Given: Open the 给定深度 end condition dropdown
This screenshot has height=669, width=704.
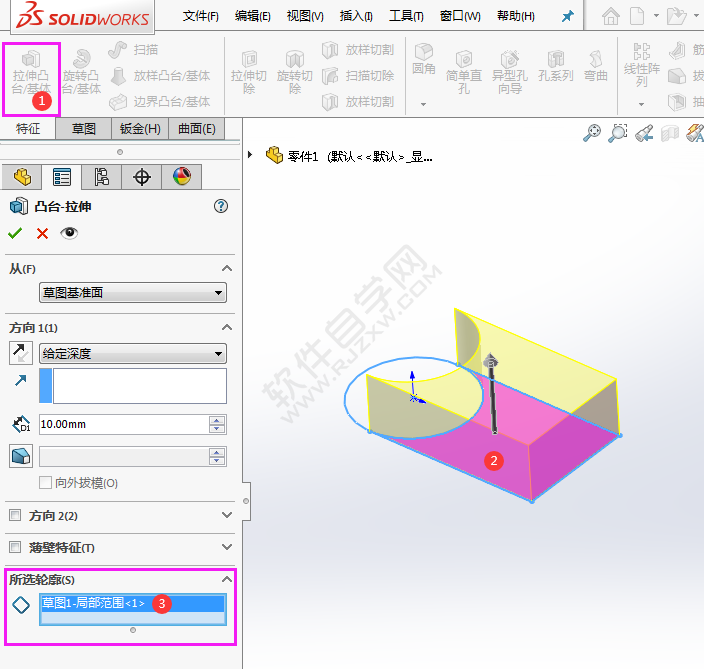Looking at the screenshot, I should click(133, 354).
